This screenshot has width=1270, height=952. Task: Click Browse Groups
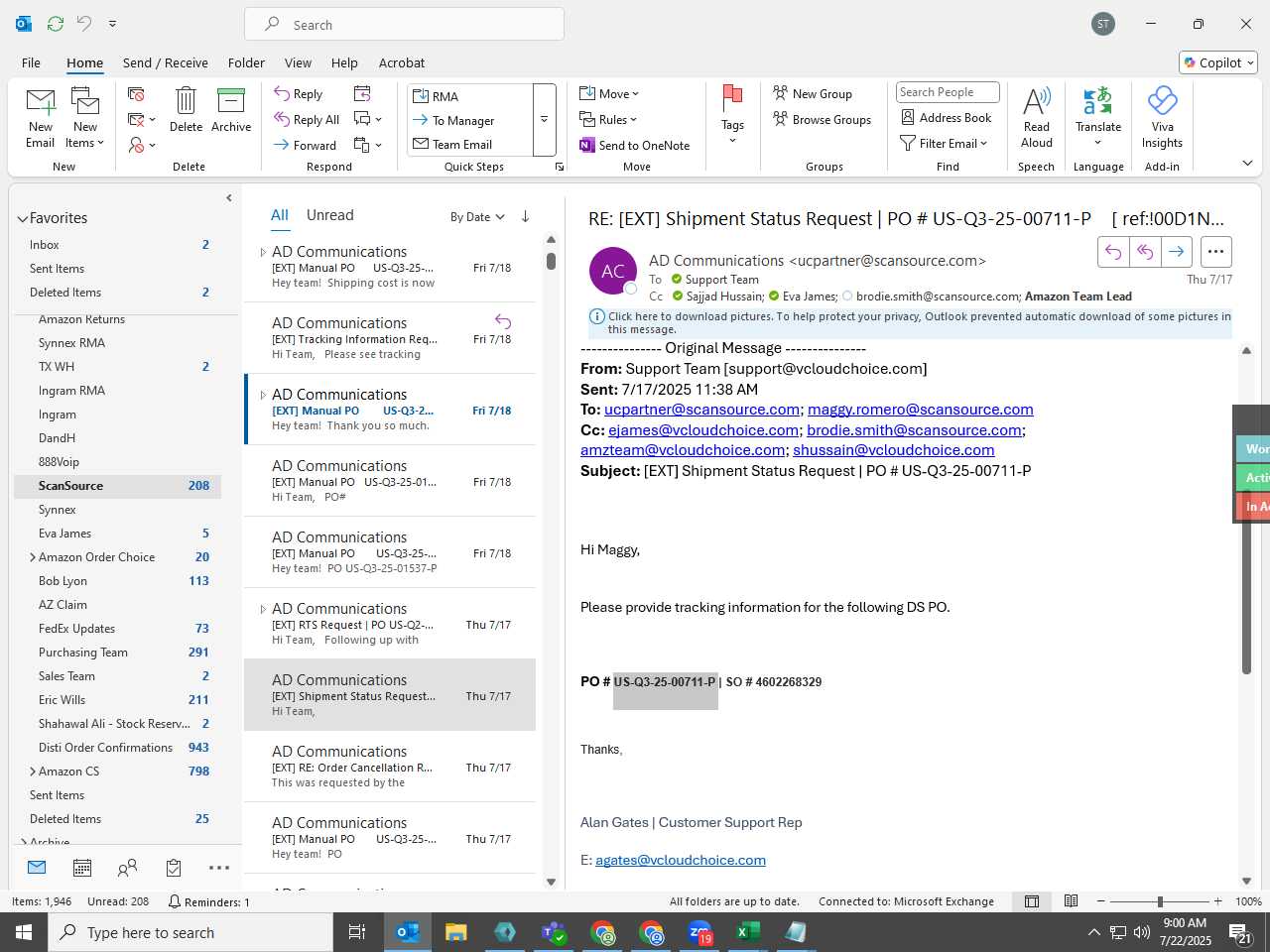tap(822, 120)
